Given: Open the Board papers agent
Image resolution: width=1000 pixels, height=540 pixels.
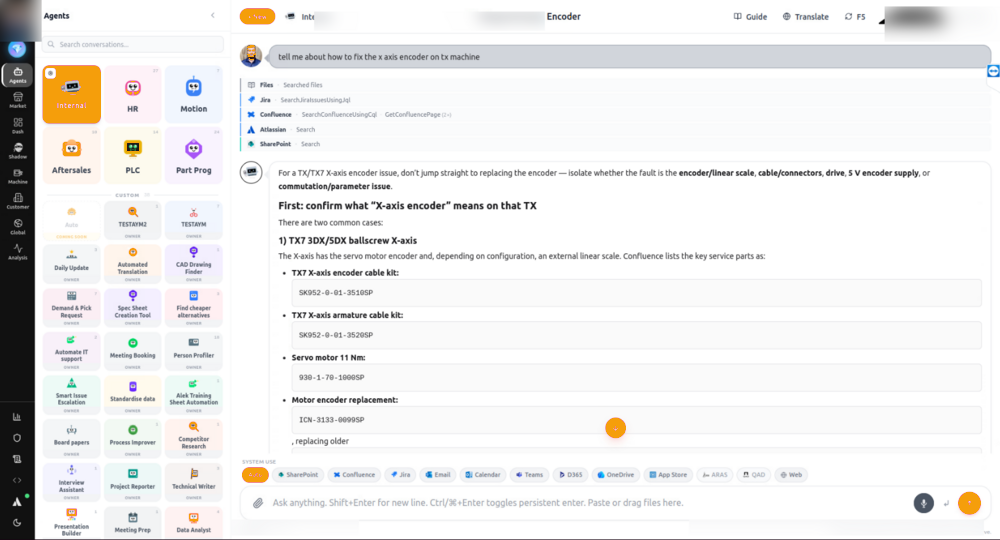Looking at the screenshot, I should pos(71,439).
